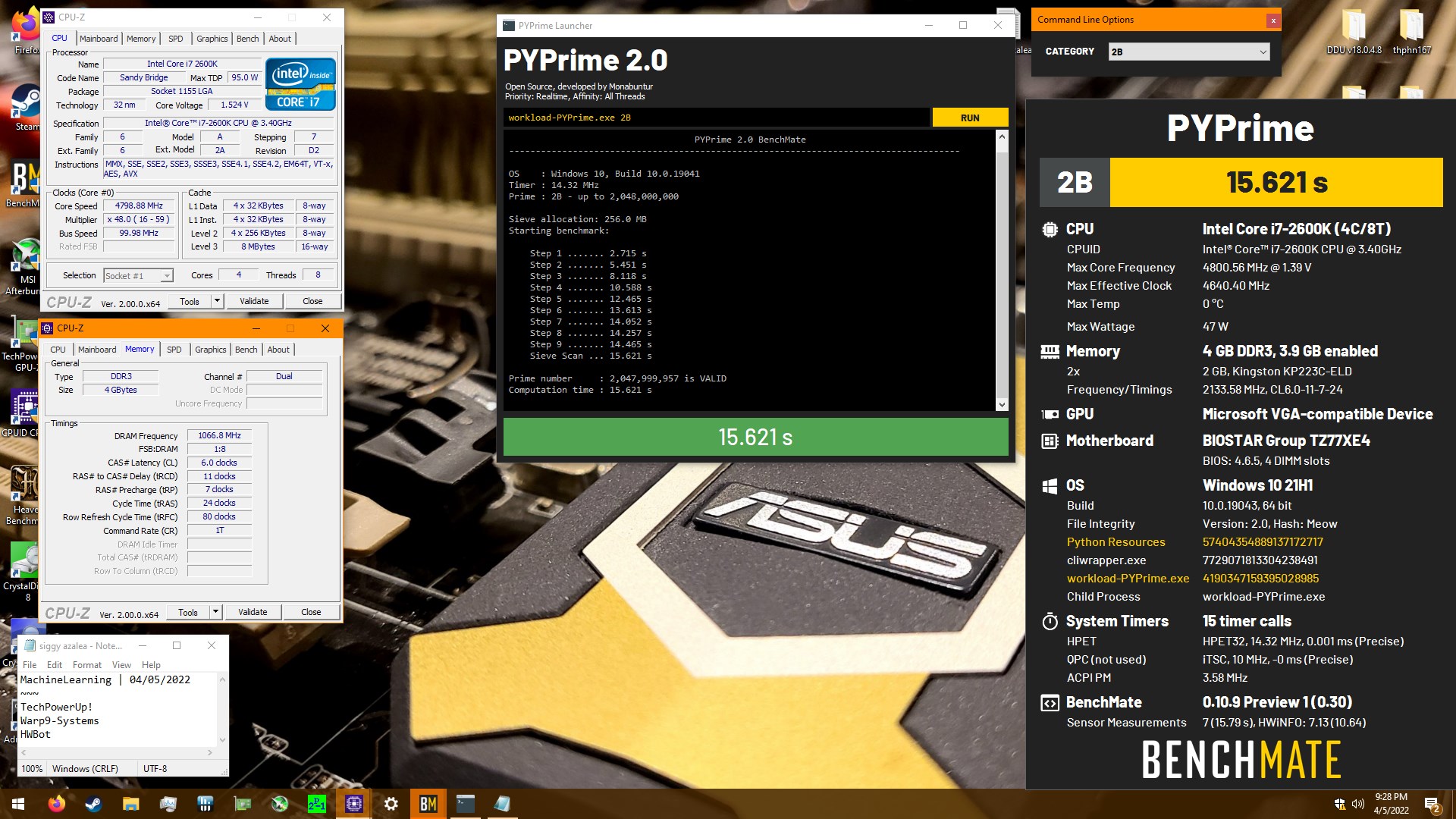
Task: Open Bench tab in top CPU-Z window
Action: [x=248, y=39]
